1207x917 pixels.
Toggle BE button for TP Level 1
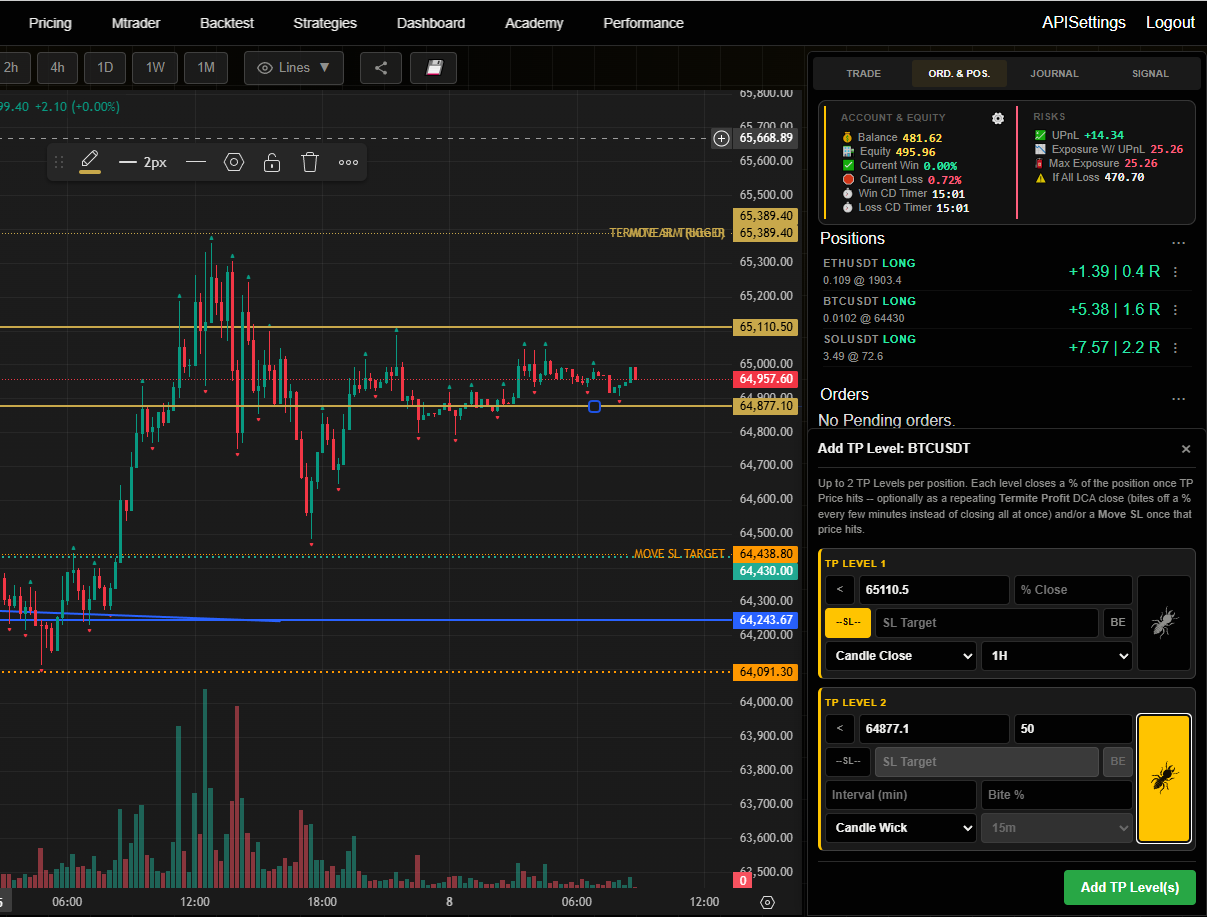pyautogui.click(x=1118, y=623)
